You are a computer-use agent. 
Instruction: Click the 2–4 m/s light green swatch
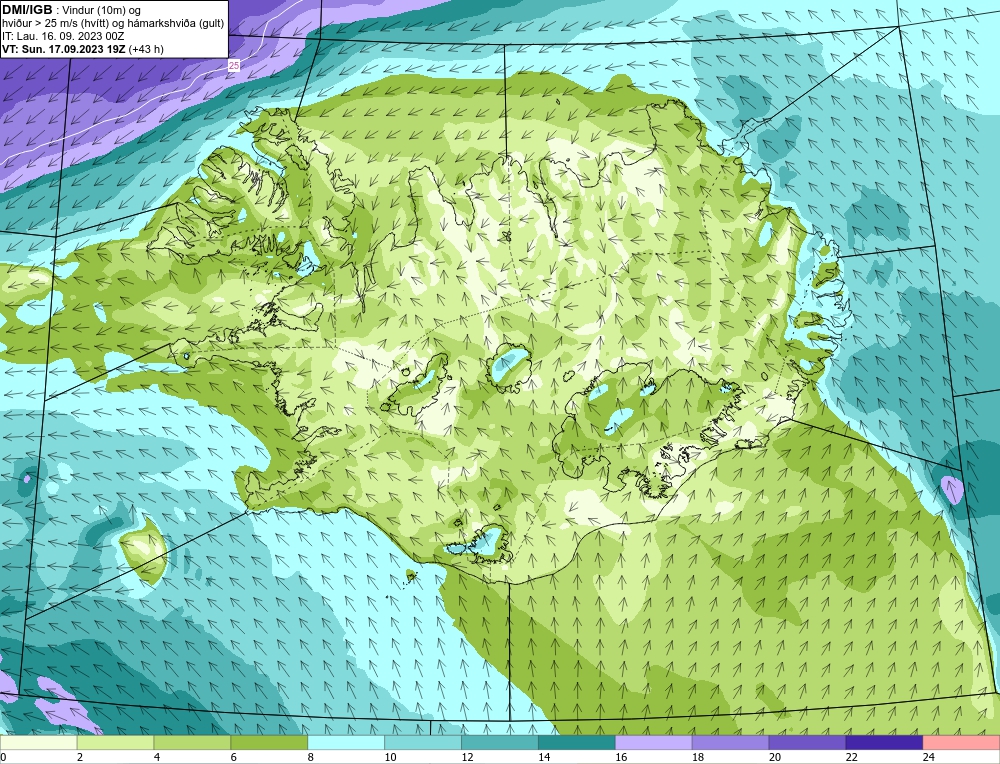pos(115,742)
